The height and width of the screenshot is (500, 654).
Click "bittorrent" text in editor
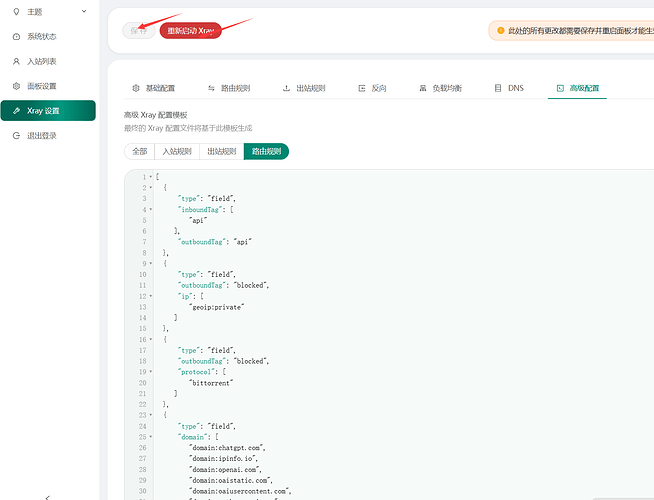(x=211, y=383)
